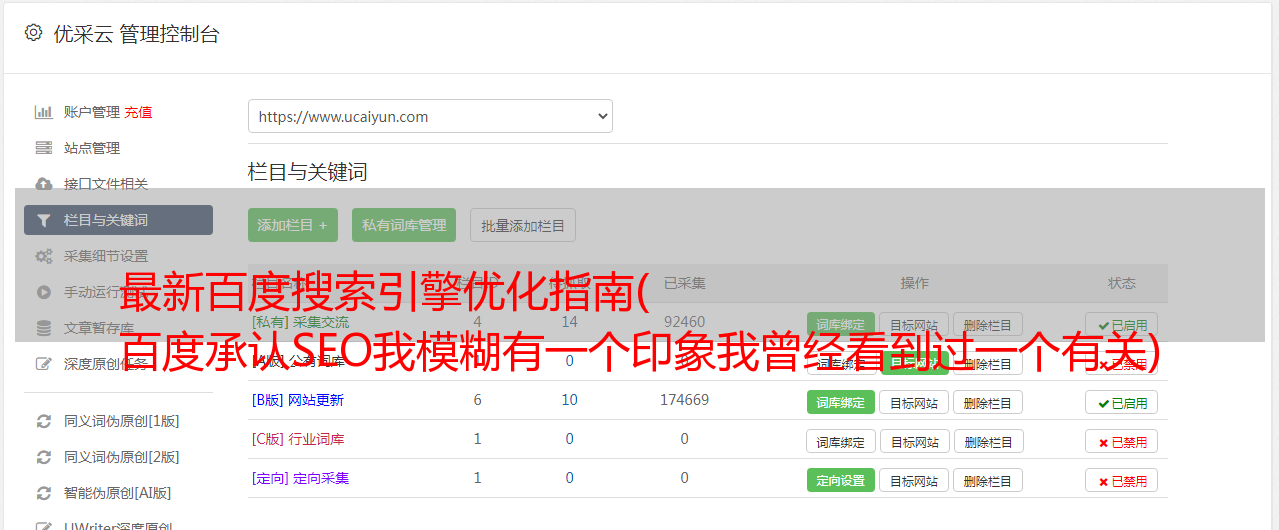
Task: Click the play circle icon of 手动运行
Action: point(43,292)
